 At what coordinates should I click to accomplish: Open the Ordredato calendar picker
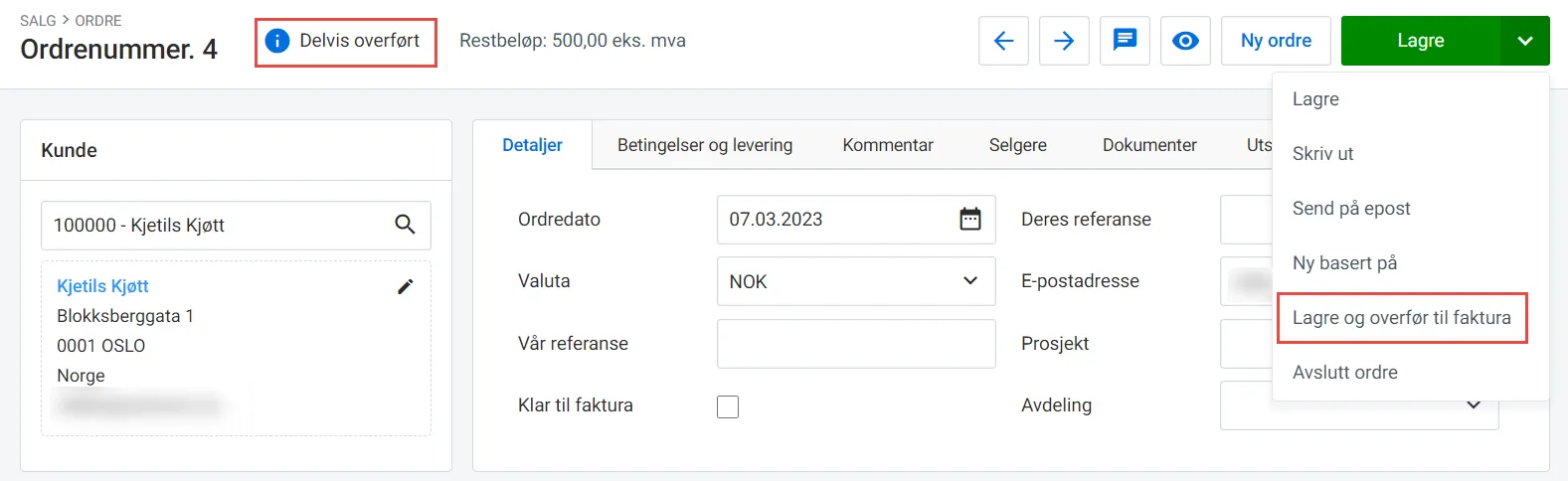point(970,219)
